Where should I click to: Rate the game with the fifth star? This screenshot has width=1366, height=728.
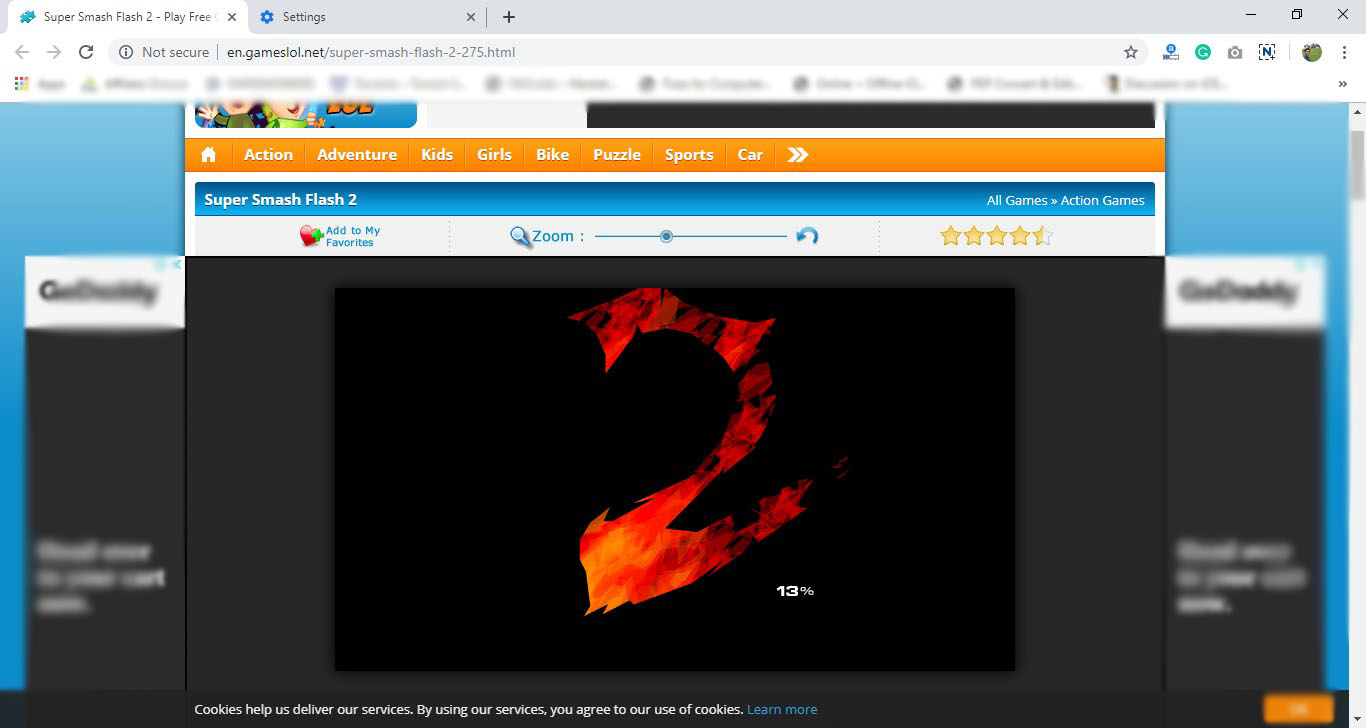tap(1043, 236)
